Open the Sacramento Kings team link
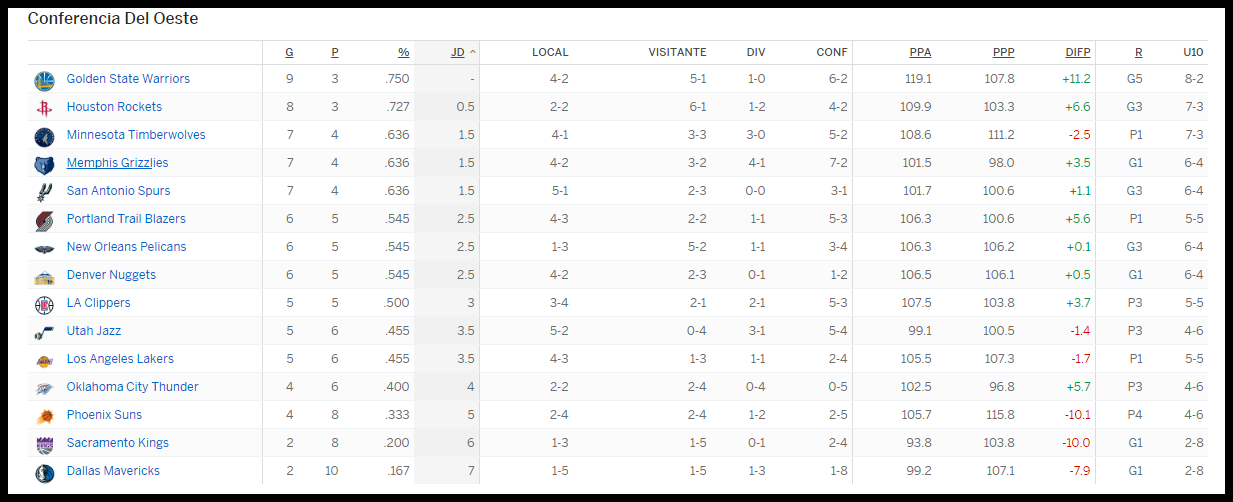1233x502 pixels. 117,443
